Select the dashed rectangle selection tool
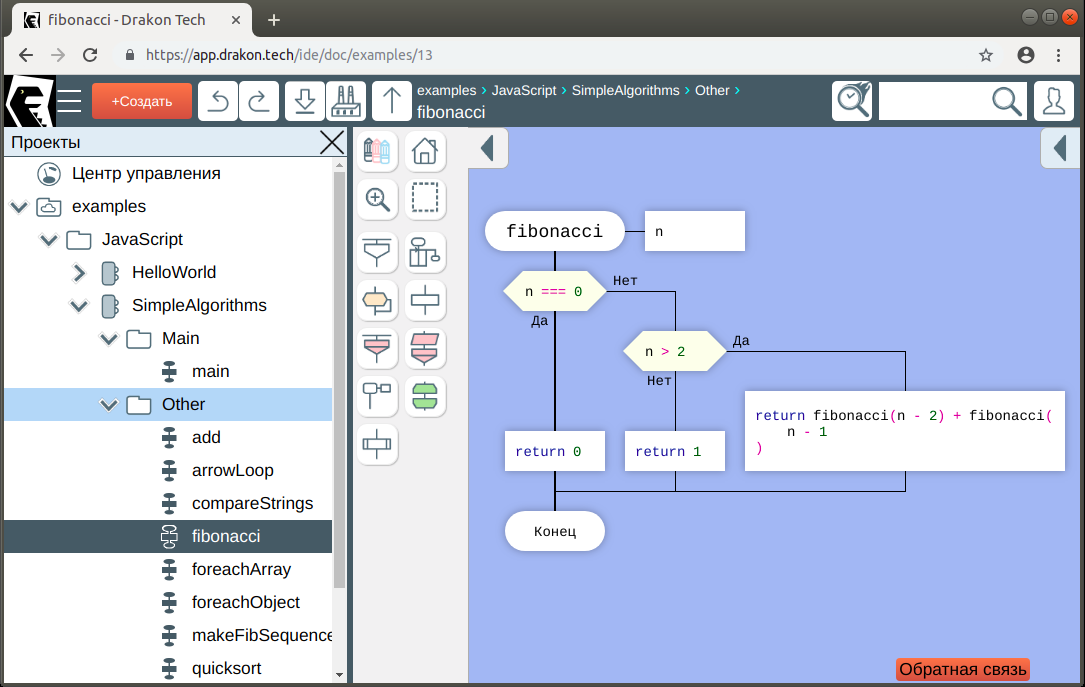The width and height of the screenshot is (1085, 687). (425, 199)
